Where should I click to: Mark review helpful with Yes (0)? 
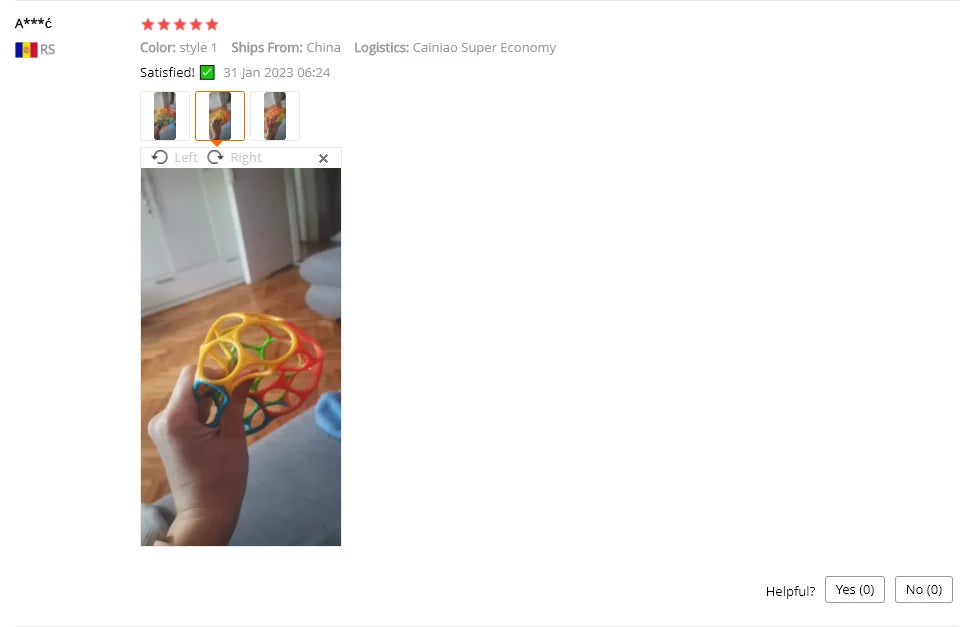(x=855, y=590)
